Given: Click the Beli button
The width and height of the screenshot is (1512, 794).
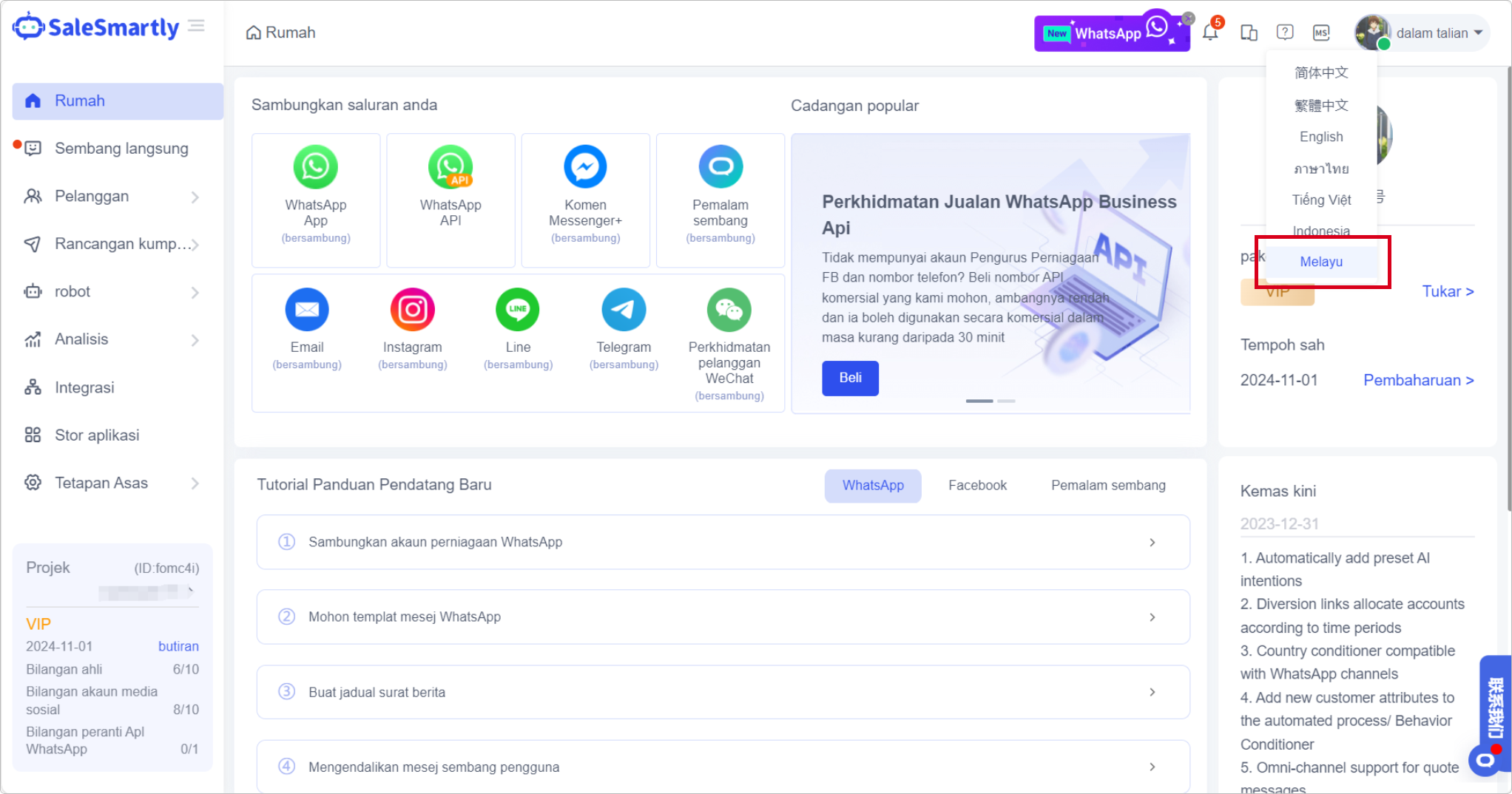Looking at the screenshot, I should [850, 378].
